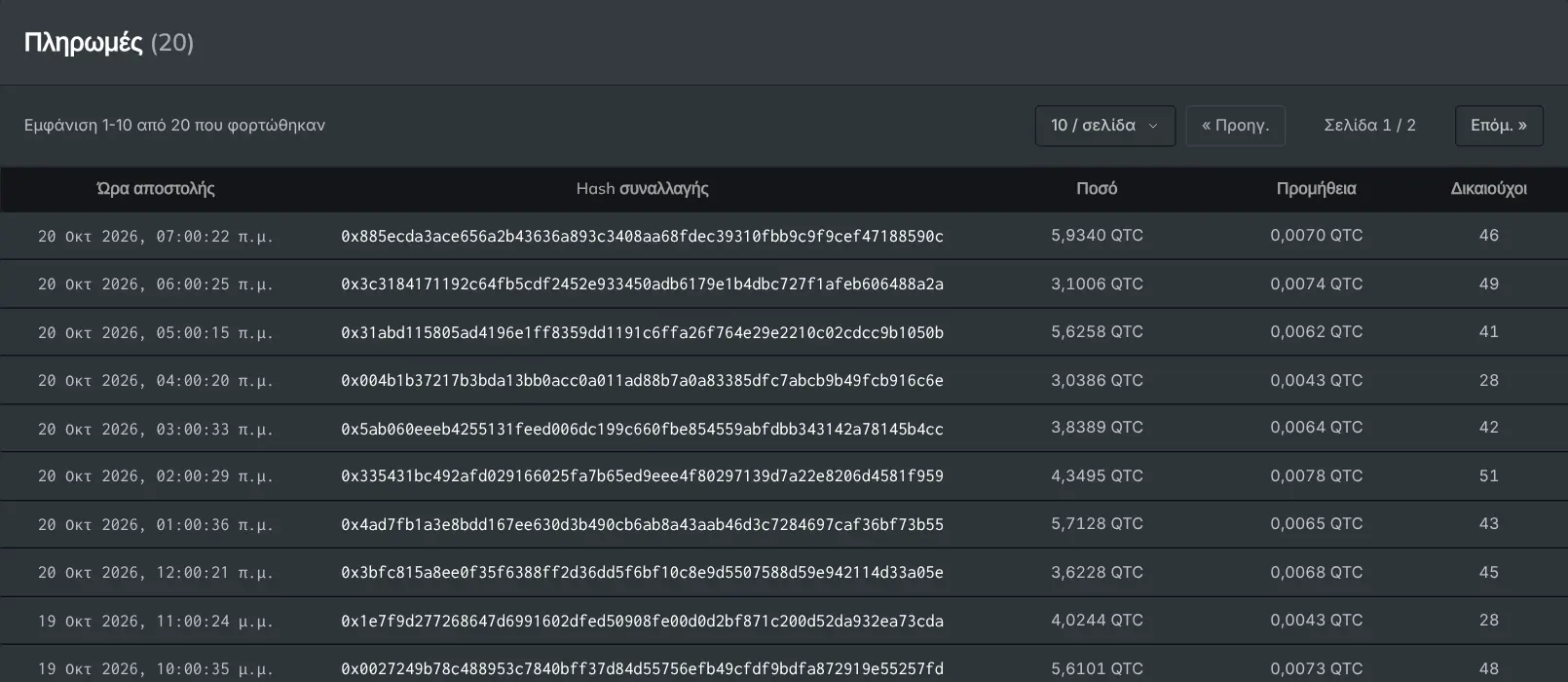Open transaction hash starting 0x1e7f9d27
The height and width of the screenshot is (682, 1568).
642,621
